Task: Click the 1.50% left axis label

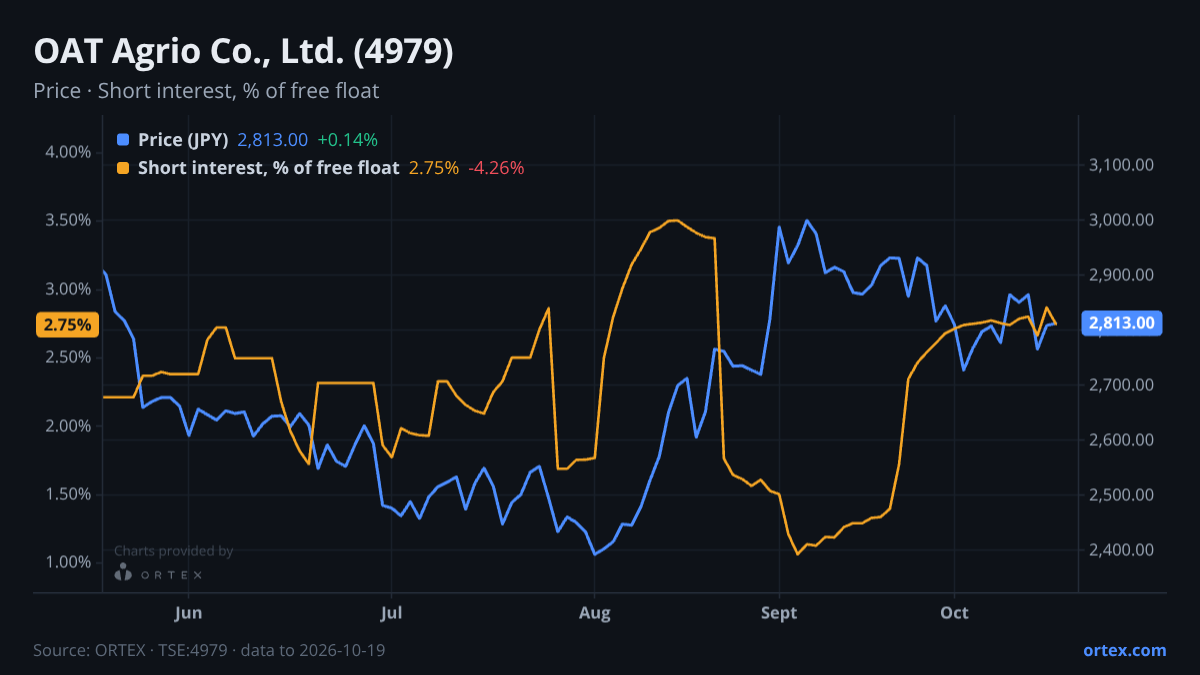Action: 69,494
